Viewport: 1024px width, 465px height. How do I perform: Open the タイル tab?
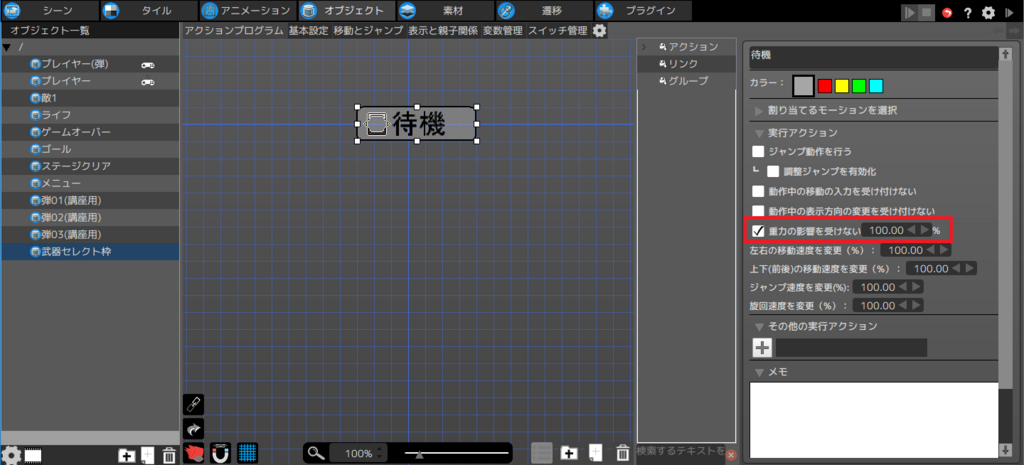point(150,10)
